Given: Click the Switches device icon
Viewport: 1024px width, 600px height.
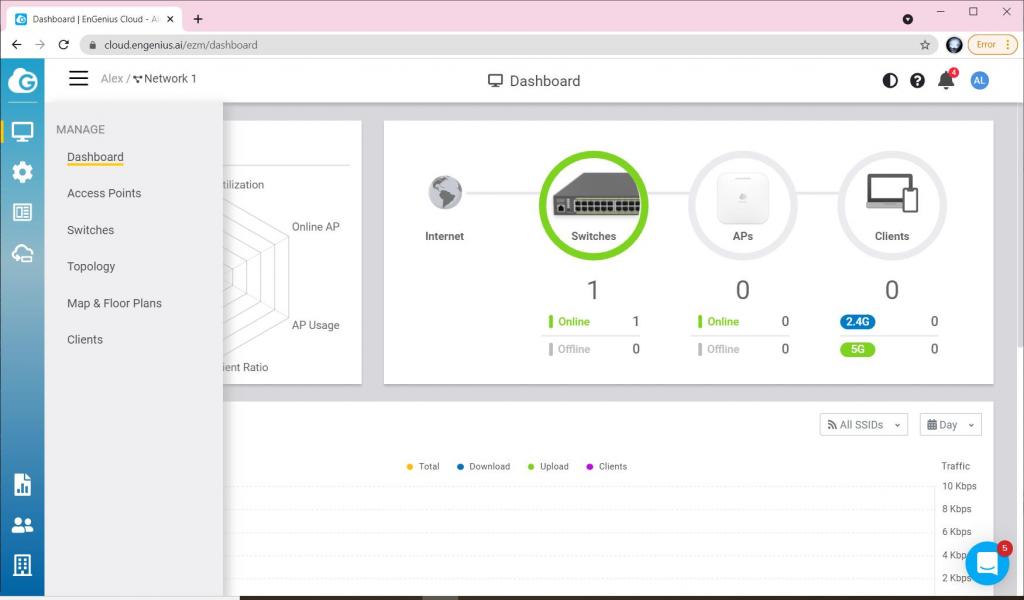Looking at the screenshot, I should (593, 205).
